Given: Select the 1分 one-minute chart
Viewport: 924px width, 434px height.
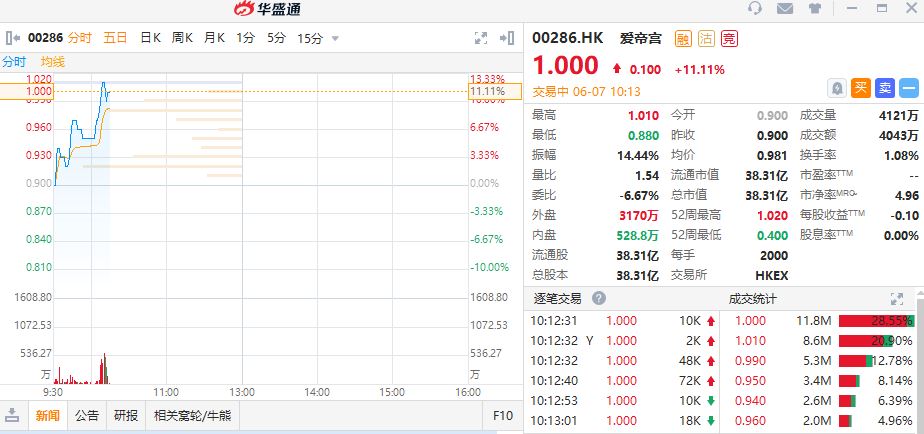Looking at the screenshot, I should tap(246, 38).
